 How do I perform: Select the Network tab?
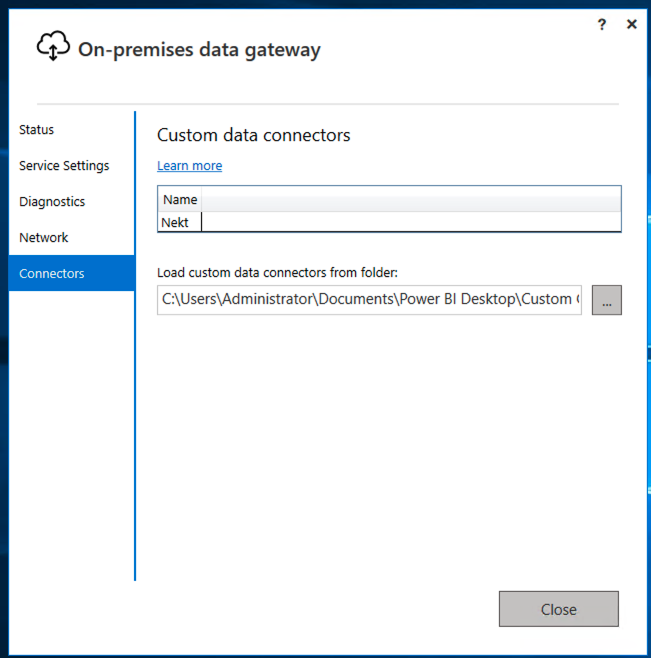click(x=44, y=238)
